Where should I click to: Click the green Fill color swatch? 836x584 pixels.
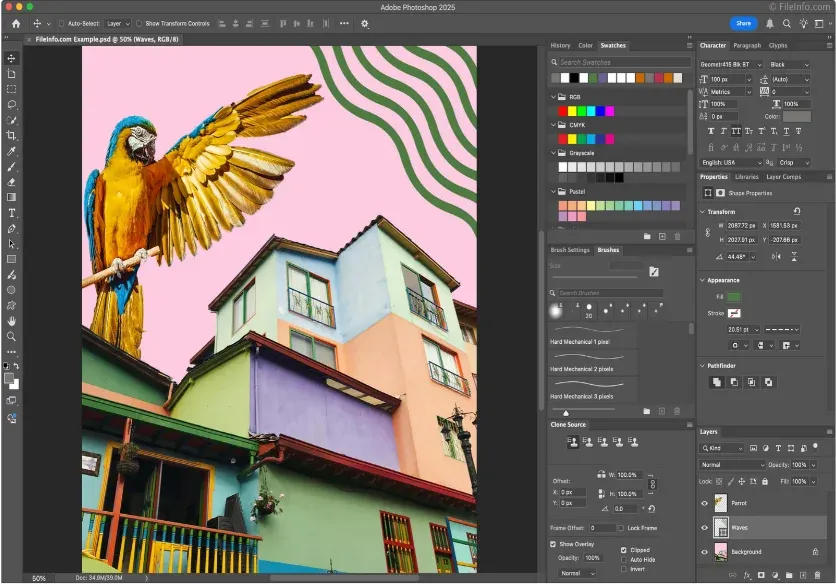click(734, 297)
